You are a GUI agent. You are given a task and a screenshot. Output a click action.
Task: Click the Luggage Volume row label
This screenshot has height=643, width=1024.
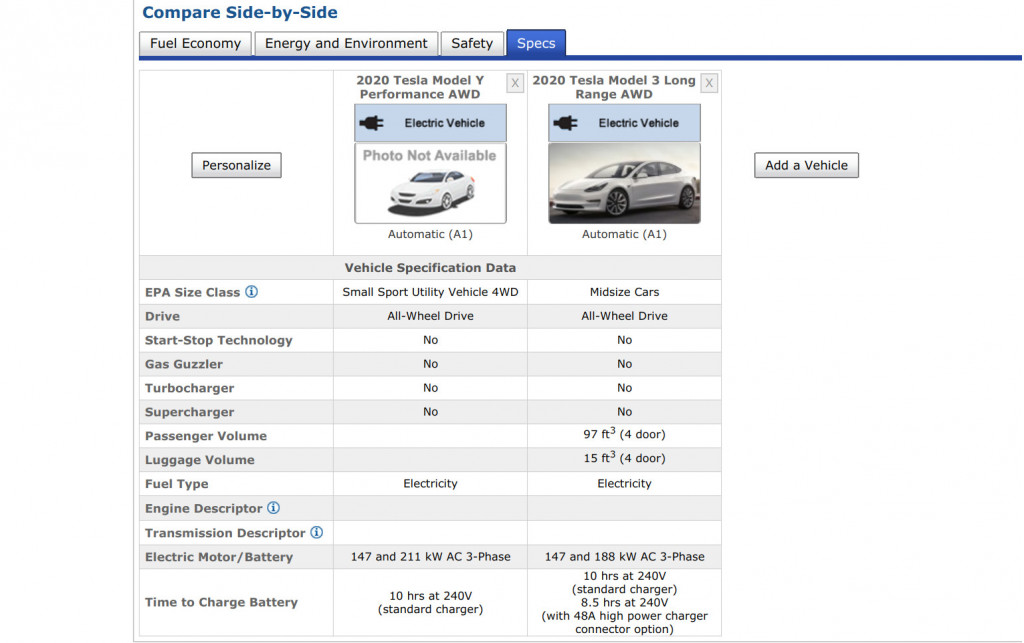200,460
